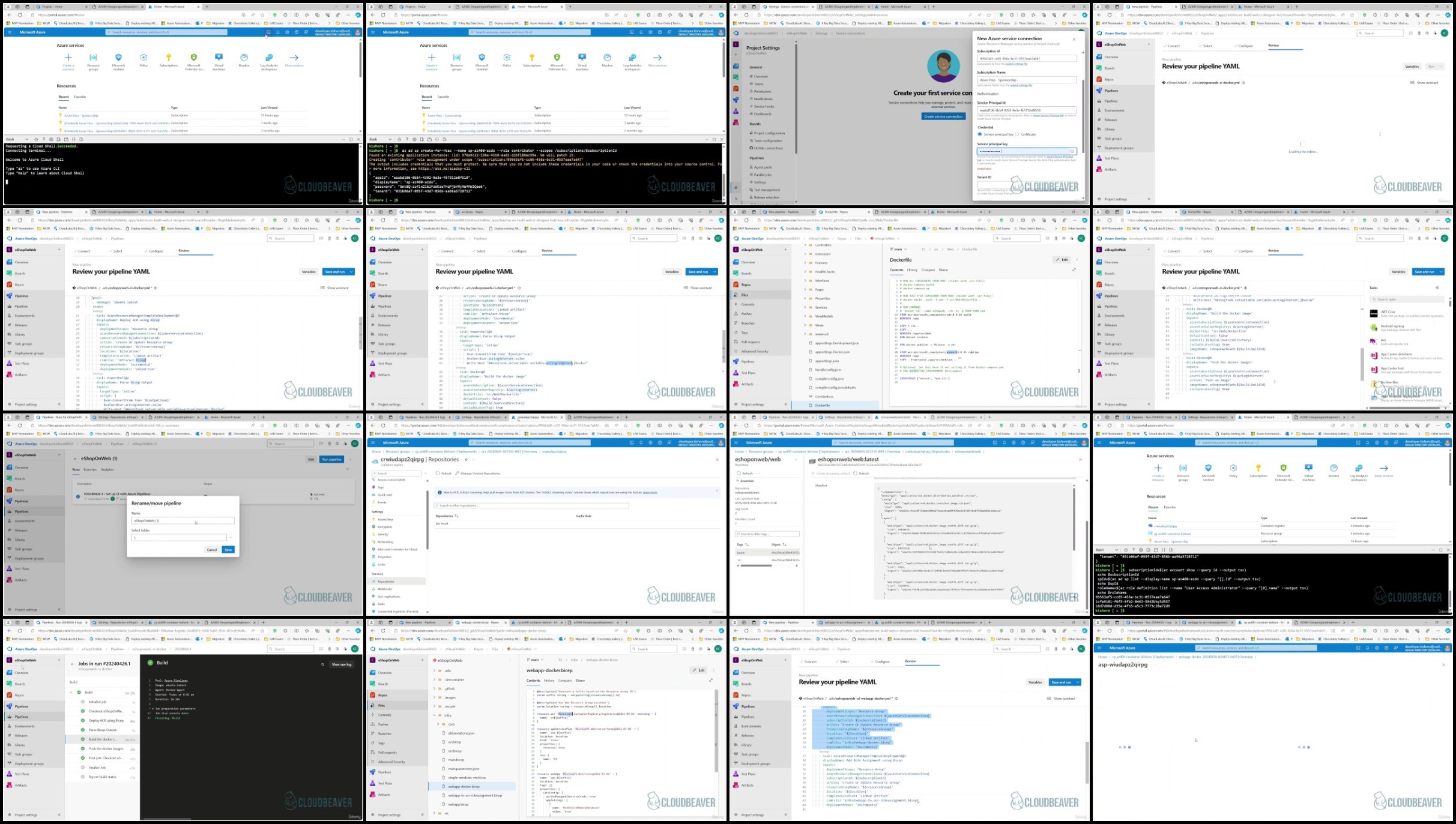Expand the .devcontainer folder in file tree
This screenshot has width=1456, height=824.
[x=435, y=679]
